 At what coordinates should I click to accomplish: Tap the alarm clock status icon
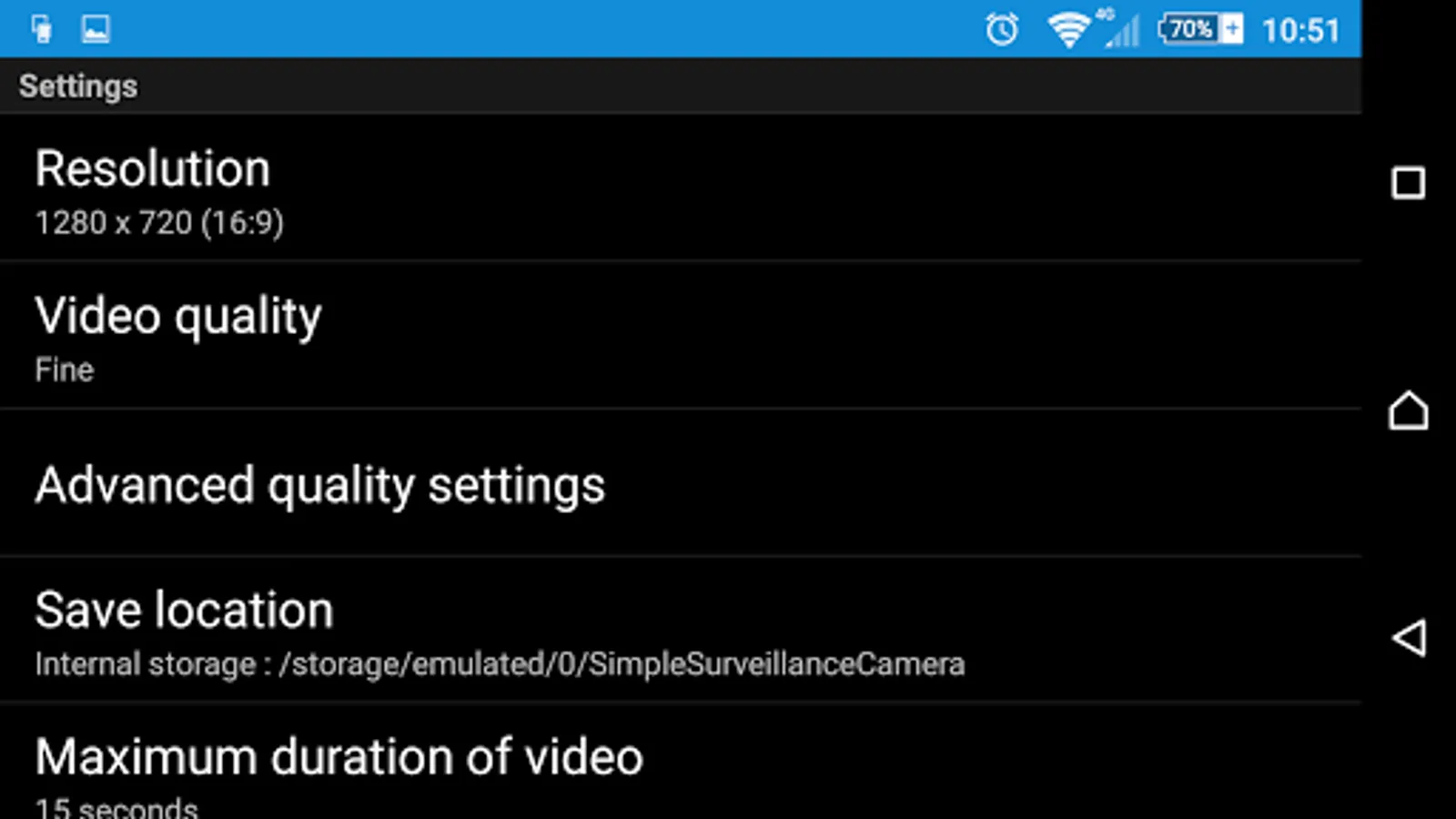(x=1002, y=30)
